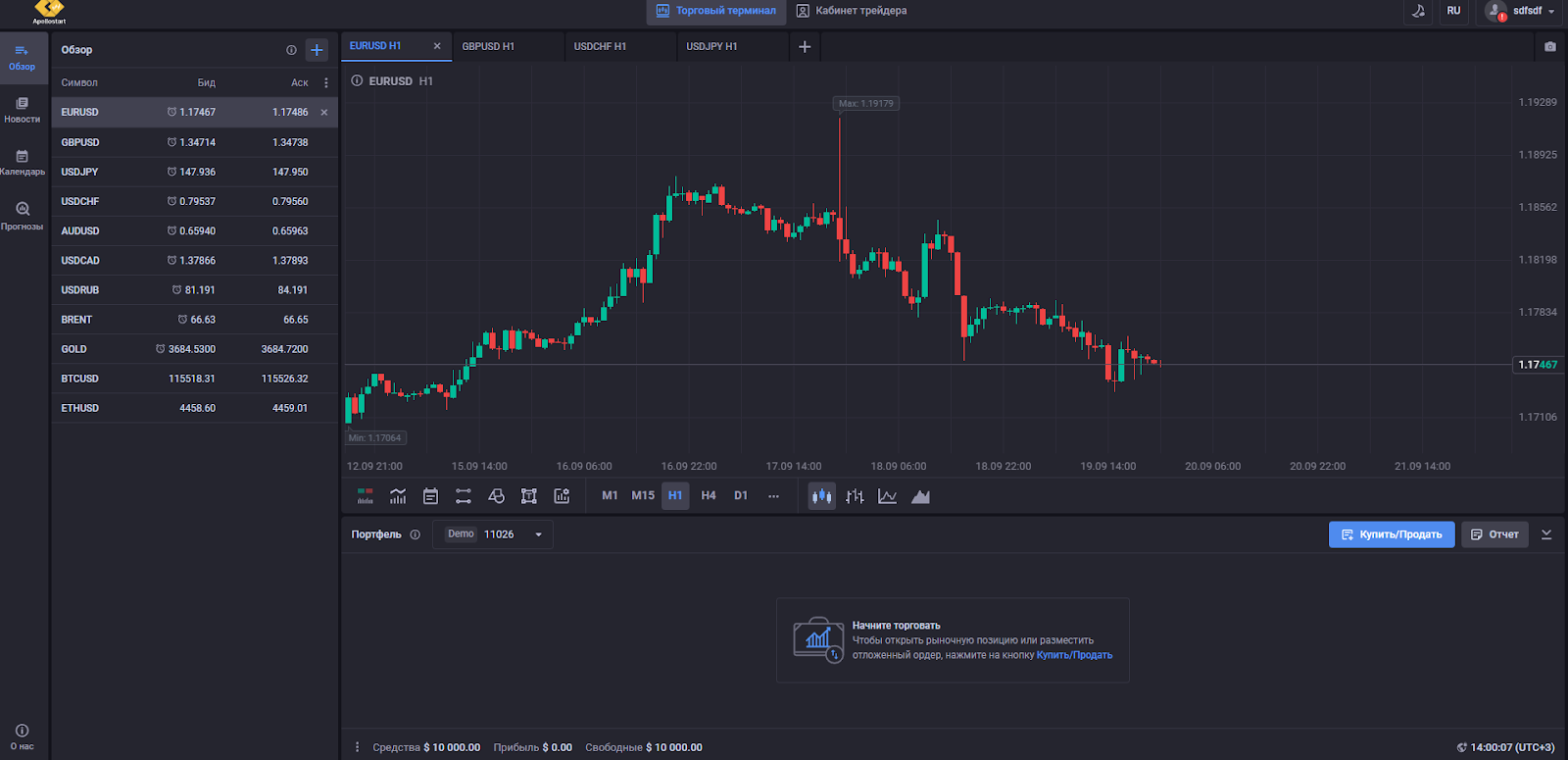Switch chart to area chart type
Viewport: 1568px width, 760px height.
[x=920, y=496]
